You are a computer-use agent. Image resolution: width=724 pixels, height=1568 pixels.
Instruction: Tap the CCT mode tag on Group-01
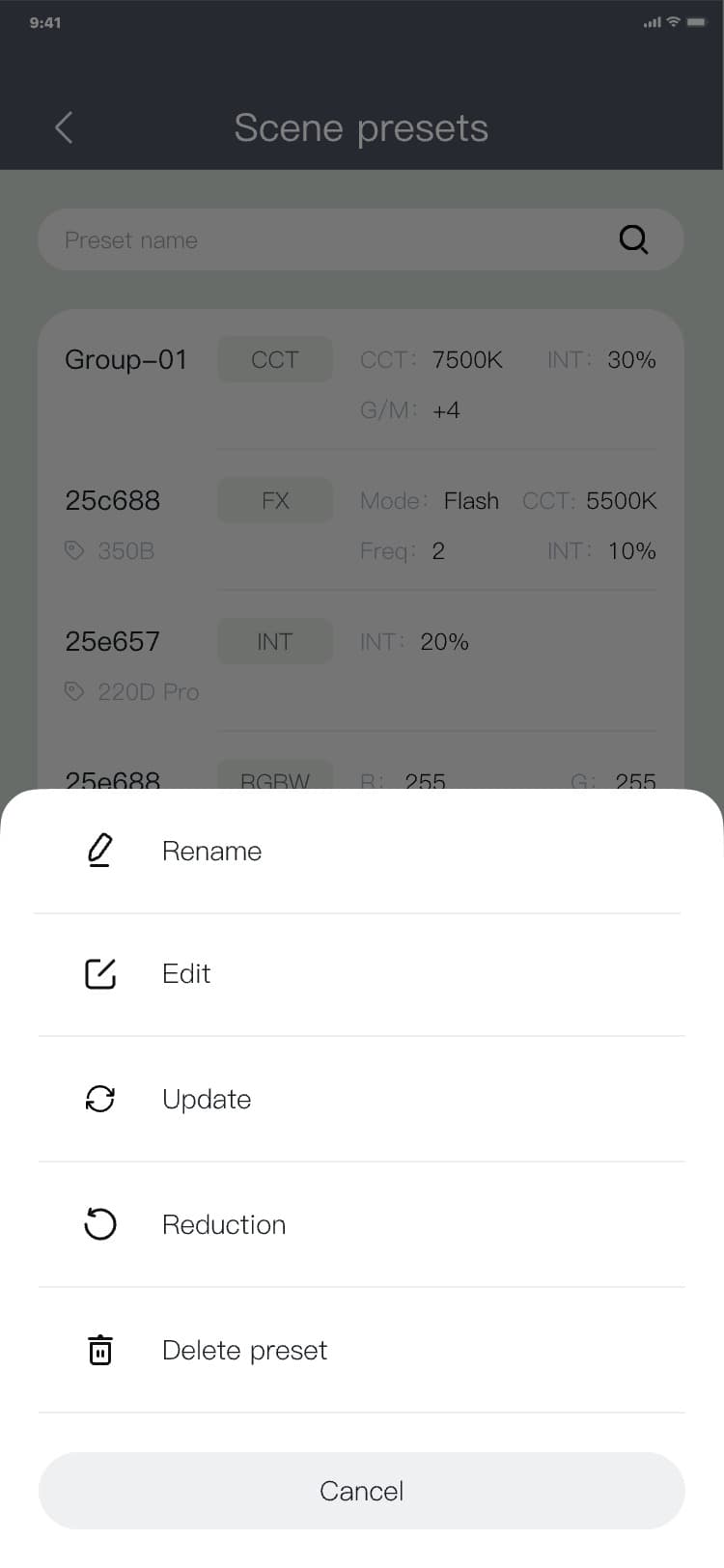coord(275,360)
